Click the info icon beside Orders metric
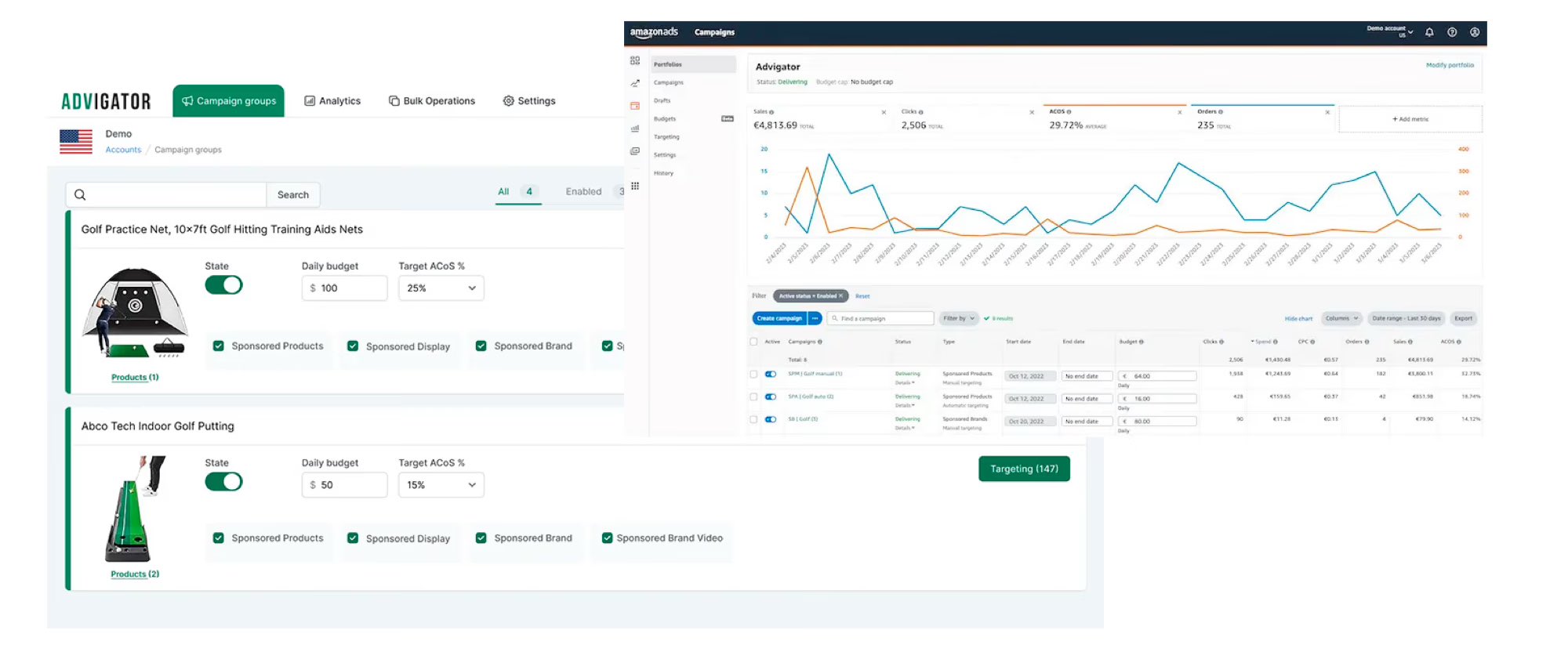The image size is (1568, 670). coord(1221,112)
